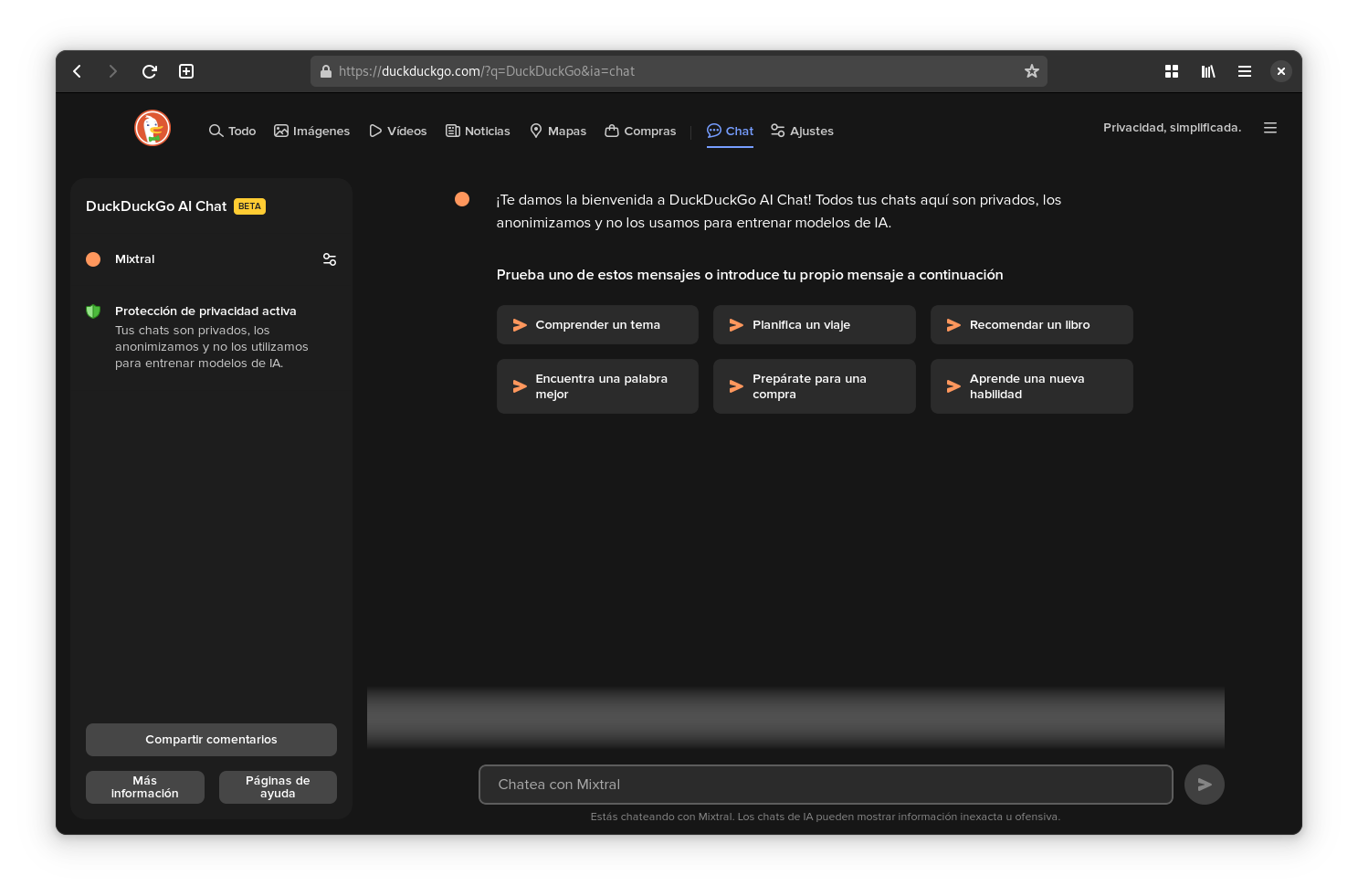Bookmark the page with the star icon
Screen dimensions: 1358x896
[1032, 71]
